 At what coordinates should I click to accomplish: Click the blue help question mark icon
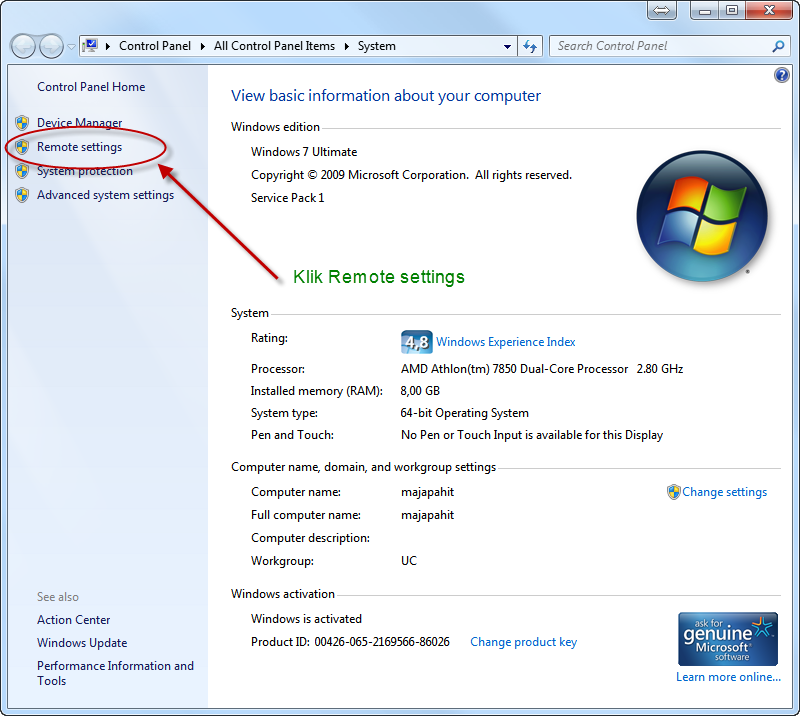click(781, 75)
